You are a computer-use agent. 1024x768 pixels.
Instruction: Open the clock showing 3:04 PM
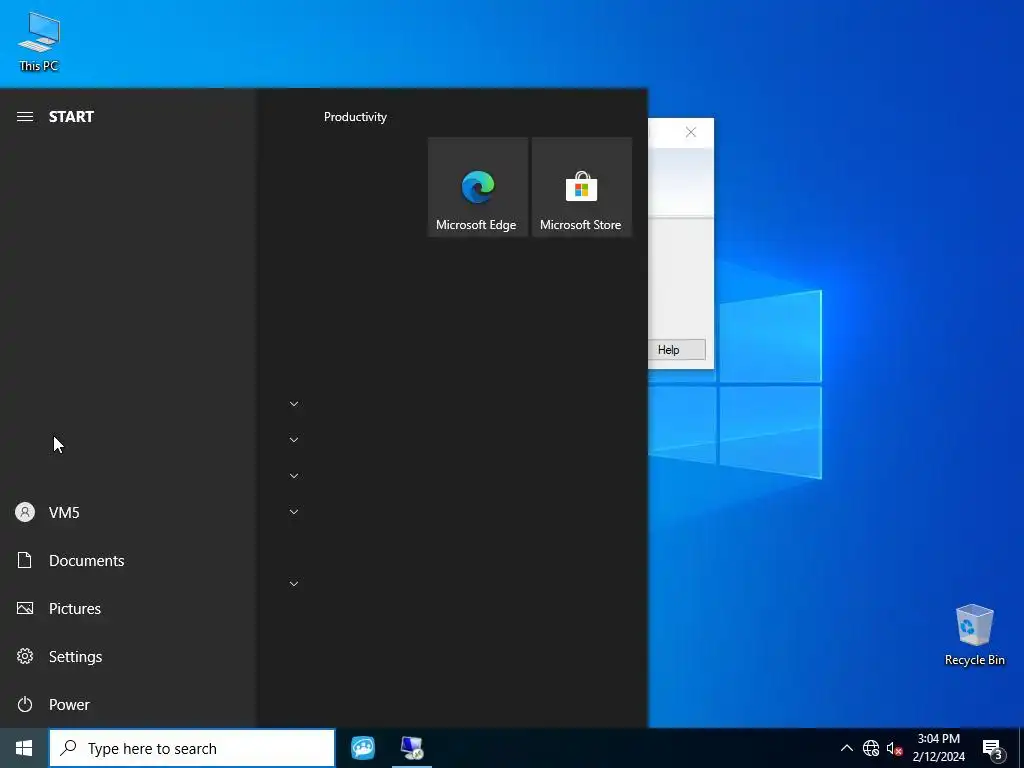click(938, 748)
